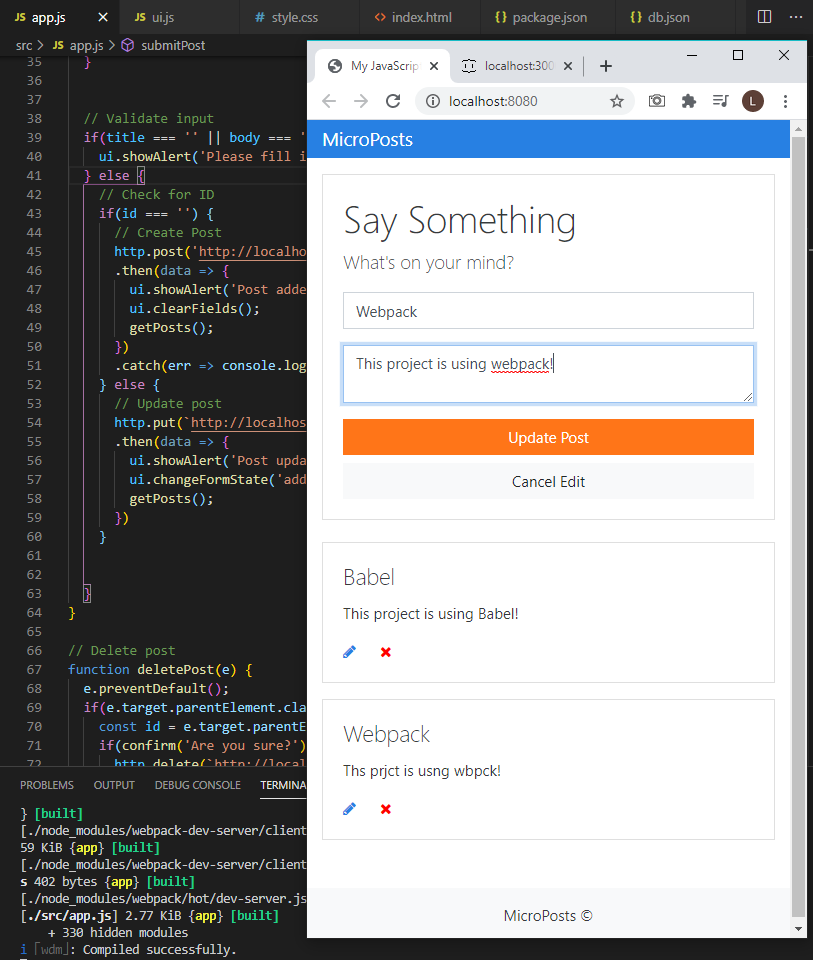This screenshot has width=813, height=960.
Task: Click 'Compiled successfully.' terminal text
Action: [159, 950]
